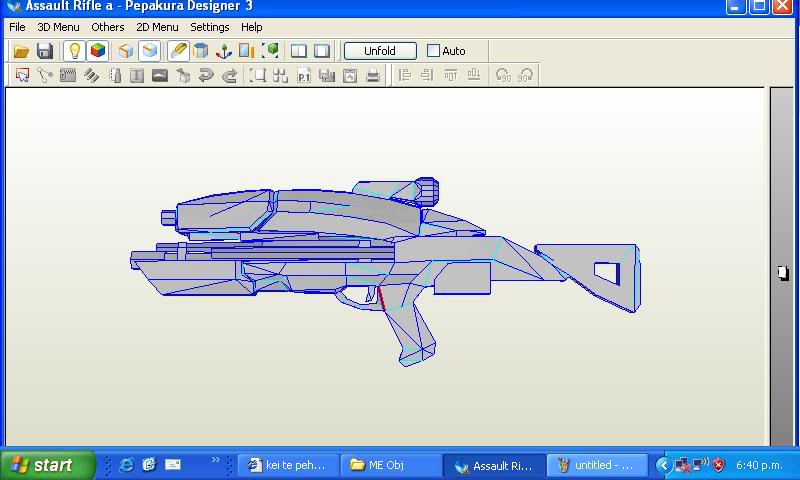Screen dimensions: 800x480
Task: Toggle the light bulb lighting icon
Action: point(74,51)
